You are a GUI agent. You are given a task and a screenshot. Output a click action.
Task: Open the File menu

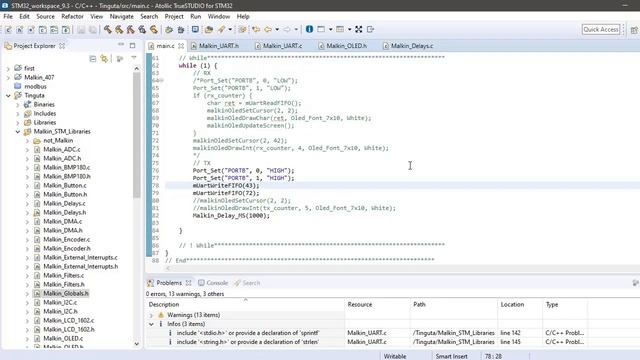(8, 16)
